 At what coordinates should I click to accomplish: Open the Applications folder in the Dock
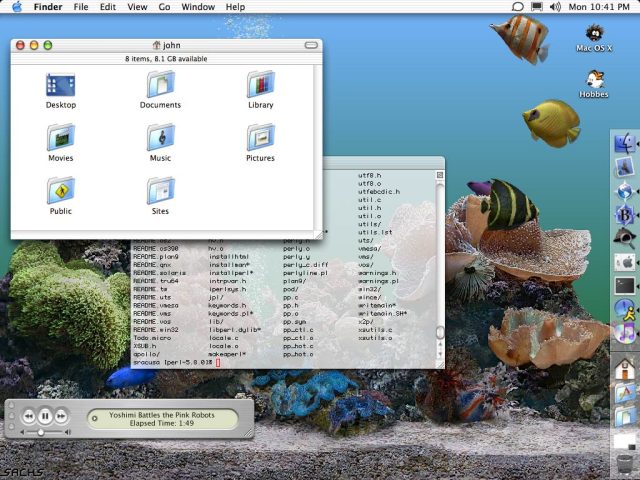(624, 393)
